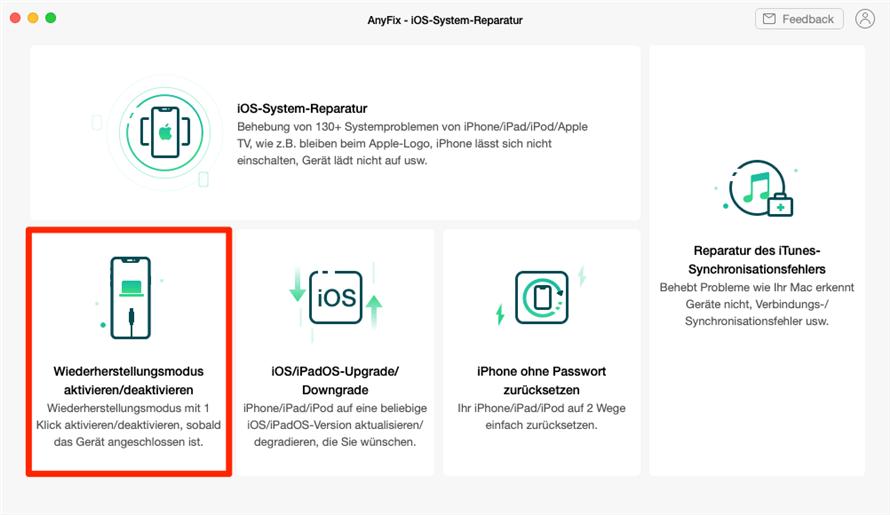Click the iPhone reset circular icon
The image size is (890, 515).
click(x=541, y=298)
